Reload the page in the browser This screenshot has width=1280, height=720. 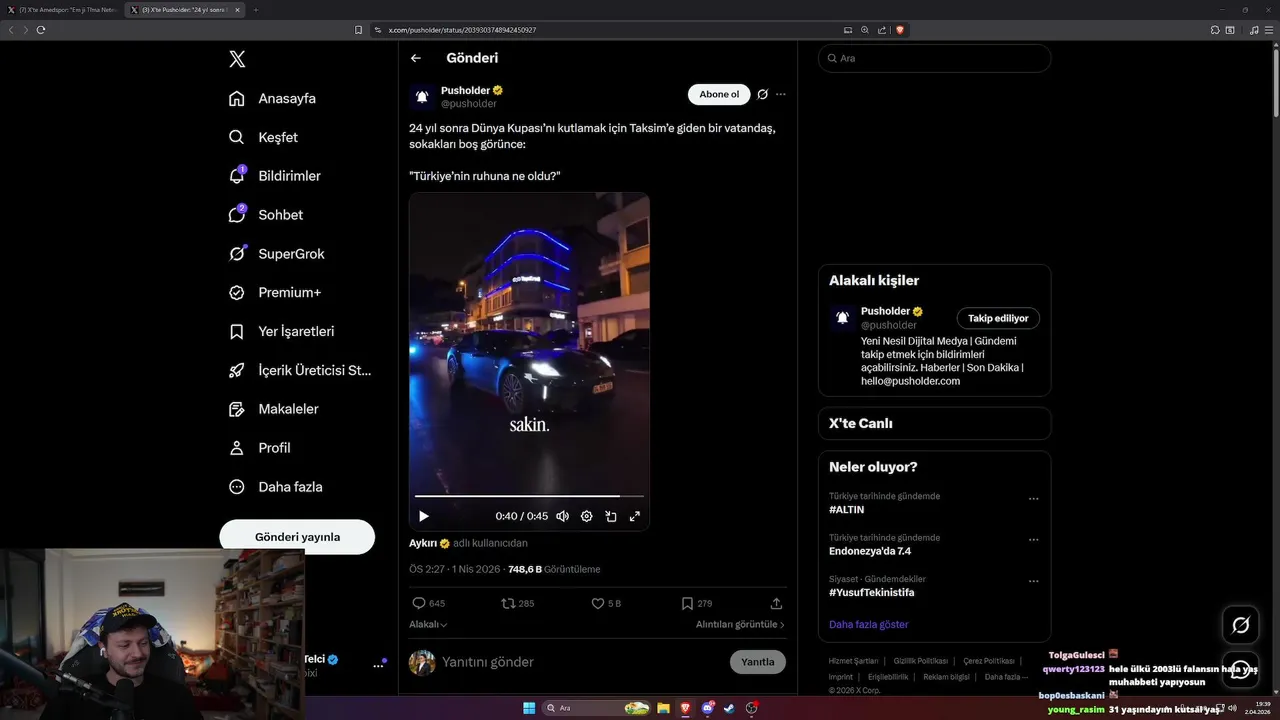(41, 30)
